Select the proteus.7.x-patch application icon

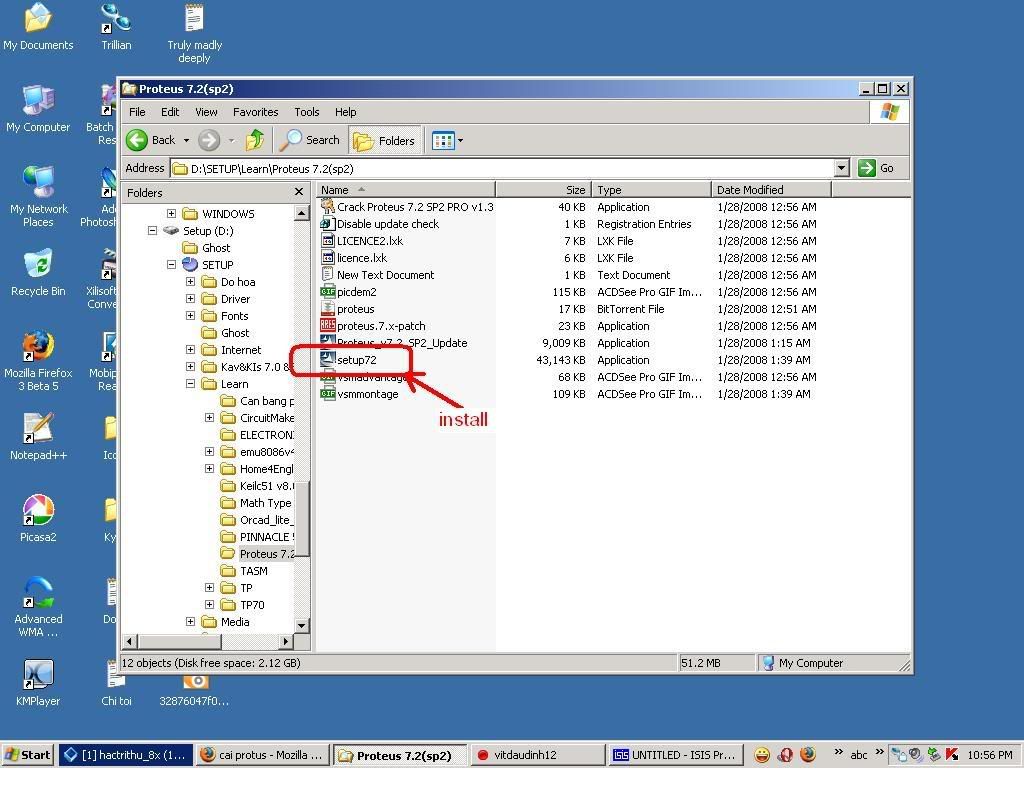tap(328, 325)
